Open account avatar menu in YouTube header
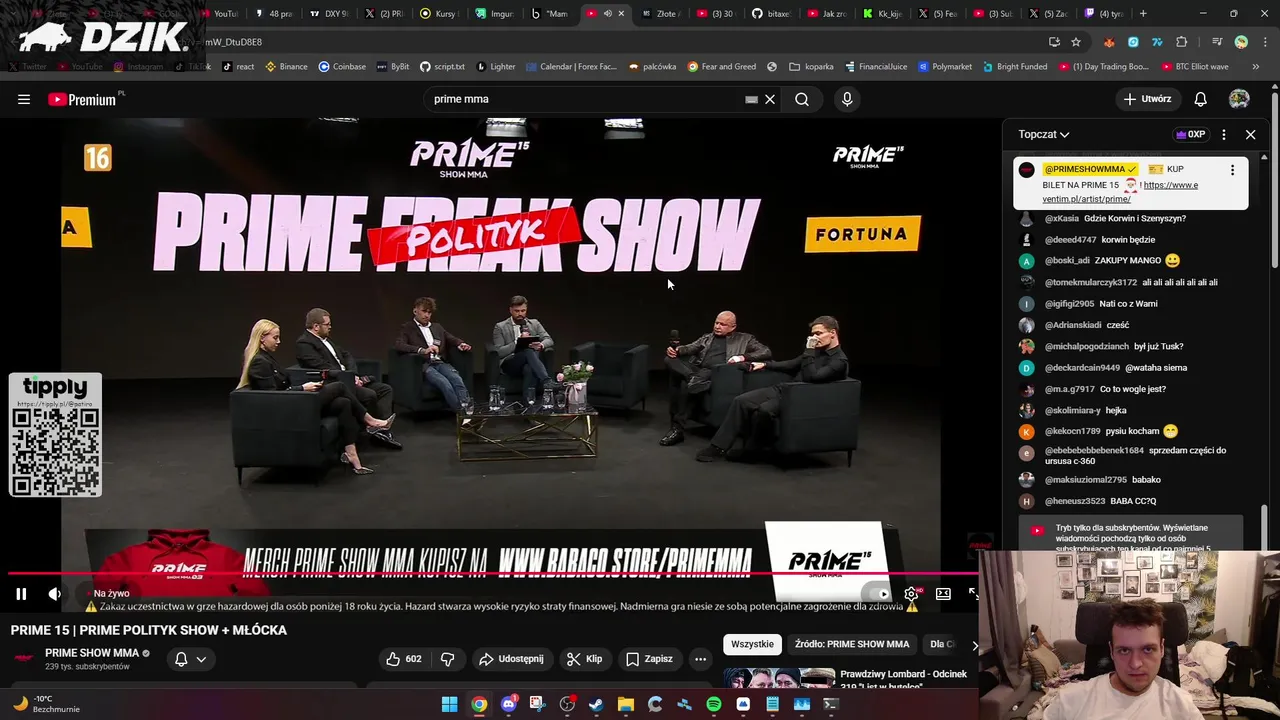The image size is (1280, 720). point(1239,99)
